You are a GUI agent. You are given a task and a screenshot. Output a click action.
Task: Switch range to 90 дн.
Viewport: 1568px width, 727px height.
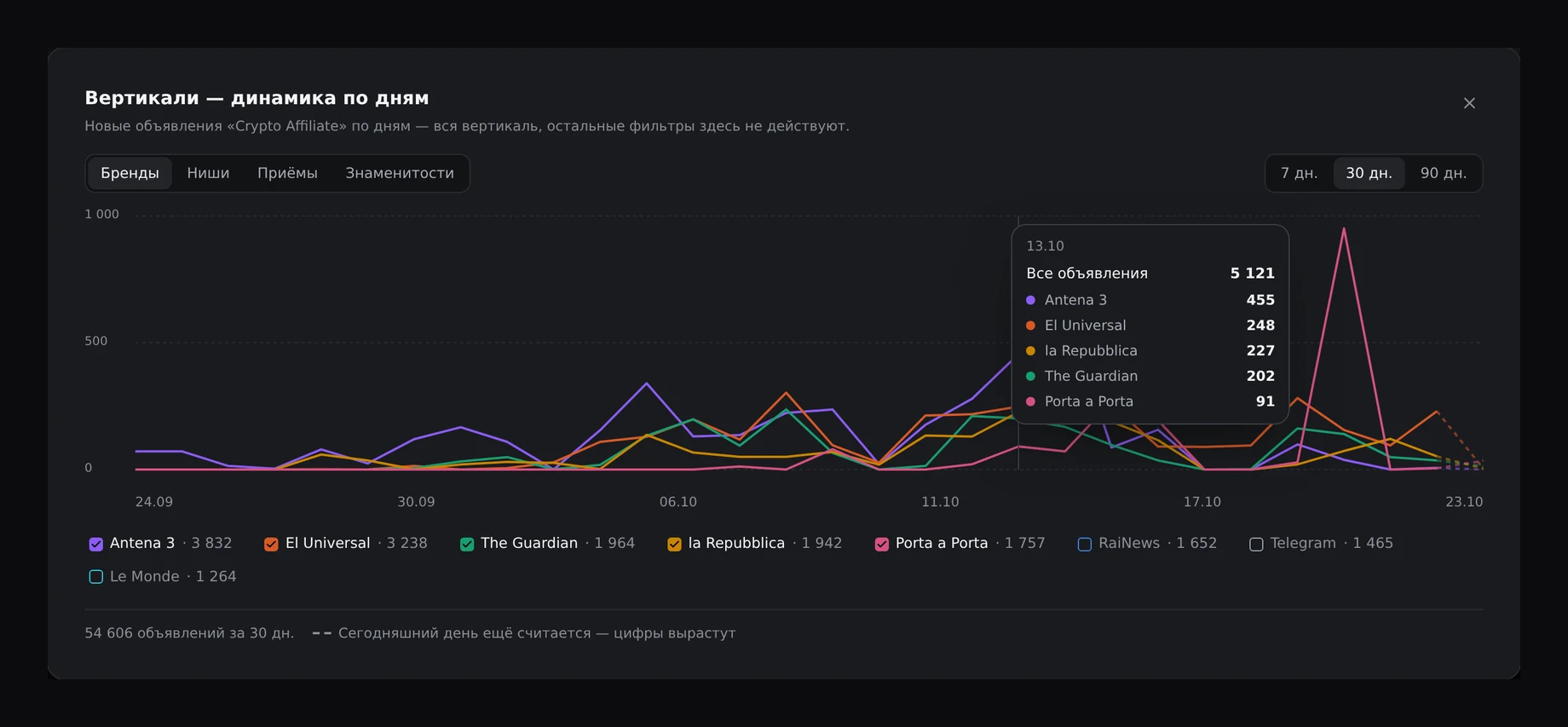(1443, 173)
